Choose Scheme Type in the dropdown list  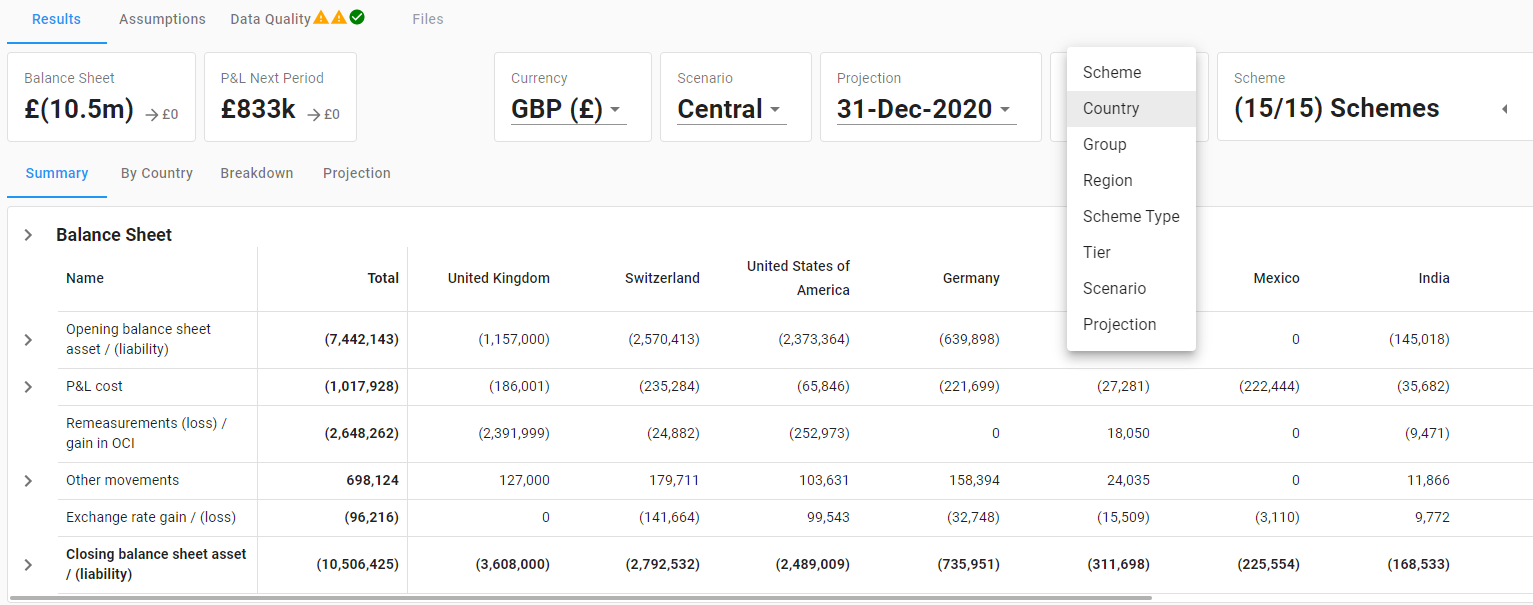tap(1131, 217)
